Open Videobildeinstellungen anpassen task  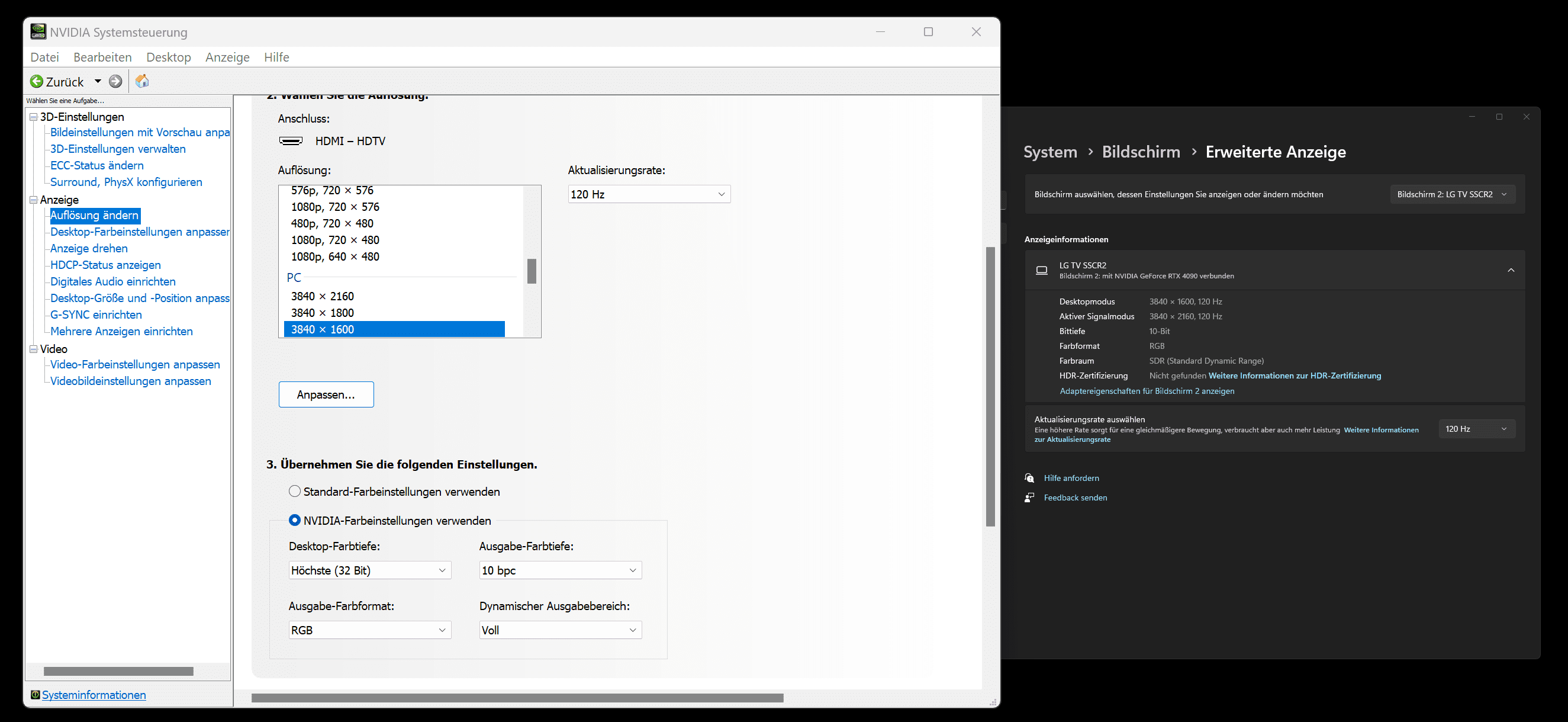130,381
